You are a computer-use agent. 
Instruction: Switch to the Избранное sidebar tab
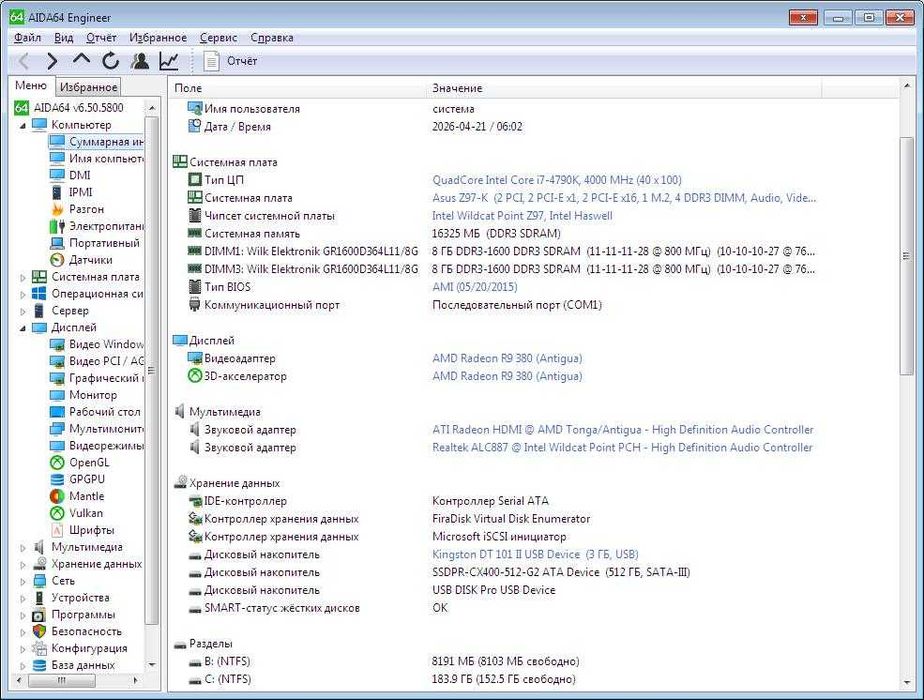88,87
